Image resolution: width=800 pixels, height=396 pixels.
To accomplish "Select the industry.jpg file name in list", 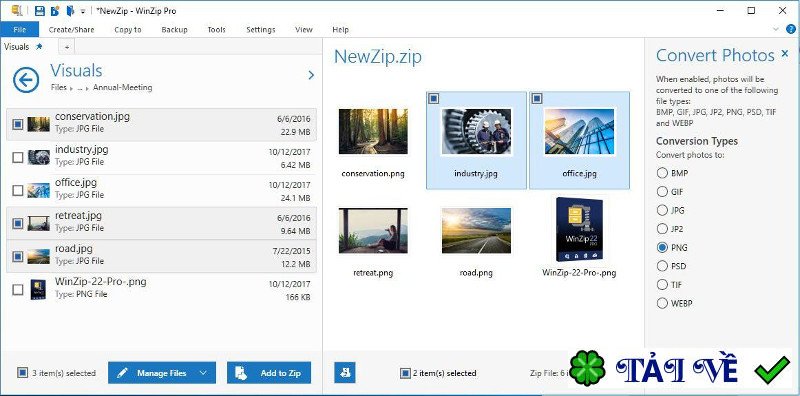I will [82, 150].
